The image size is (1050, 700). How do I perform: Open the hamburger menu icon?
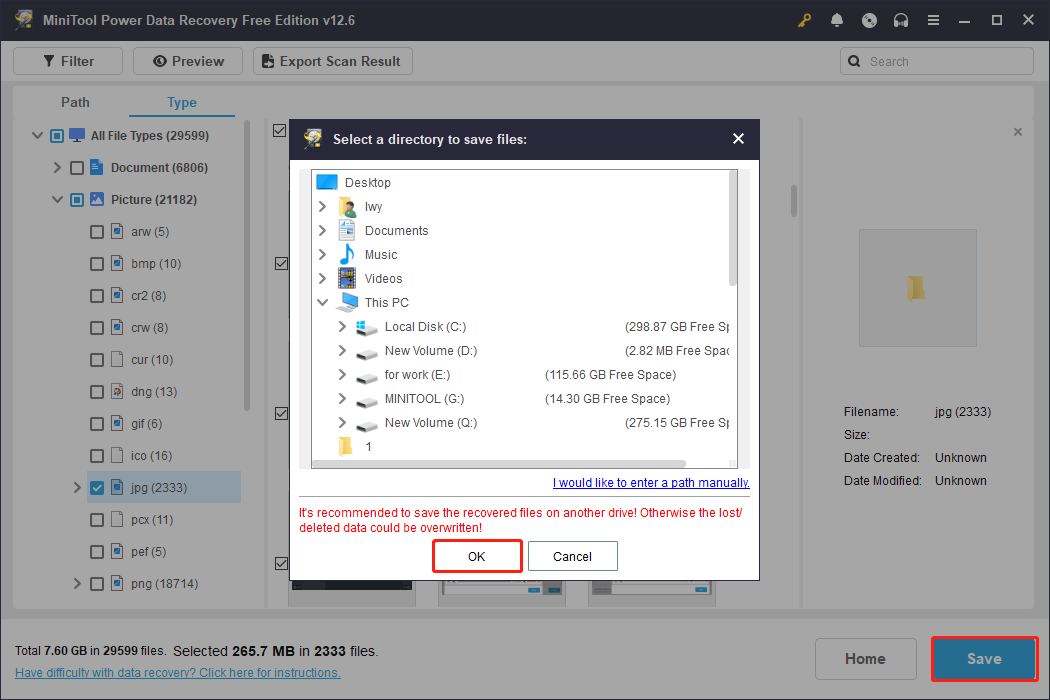933,20
